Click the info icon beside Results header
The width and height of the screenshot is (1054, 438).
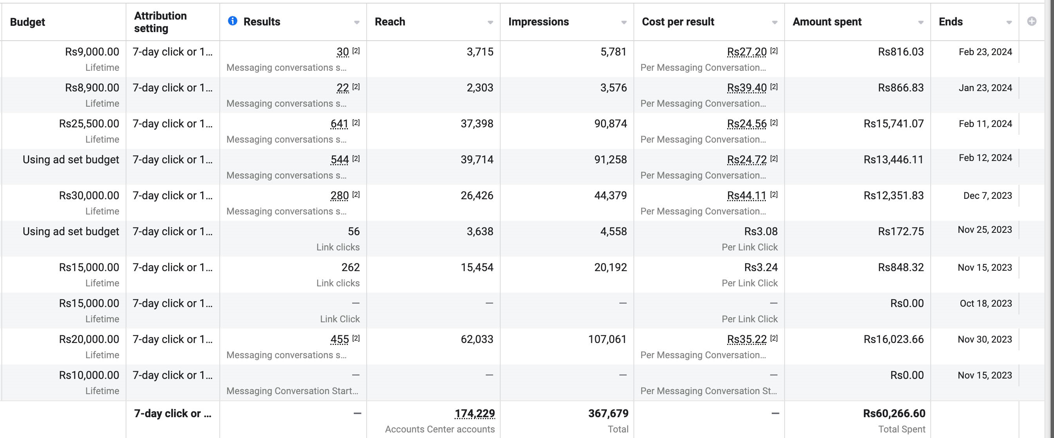pos(232,21)
